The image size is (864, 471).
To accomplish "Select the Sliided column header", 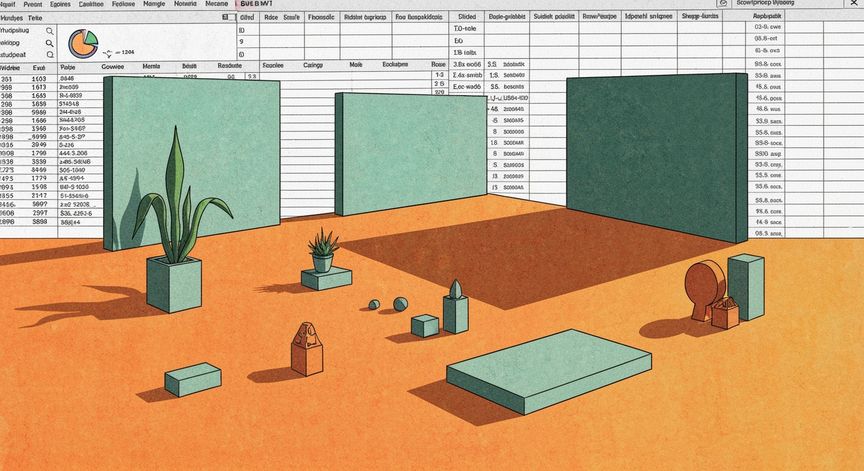I will 467,17.
